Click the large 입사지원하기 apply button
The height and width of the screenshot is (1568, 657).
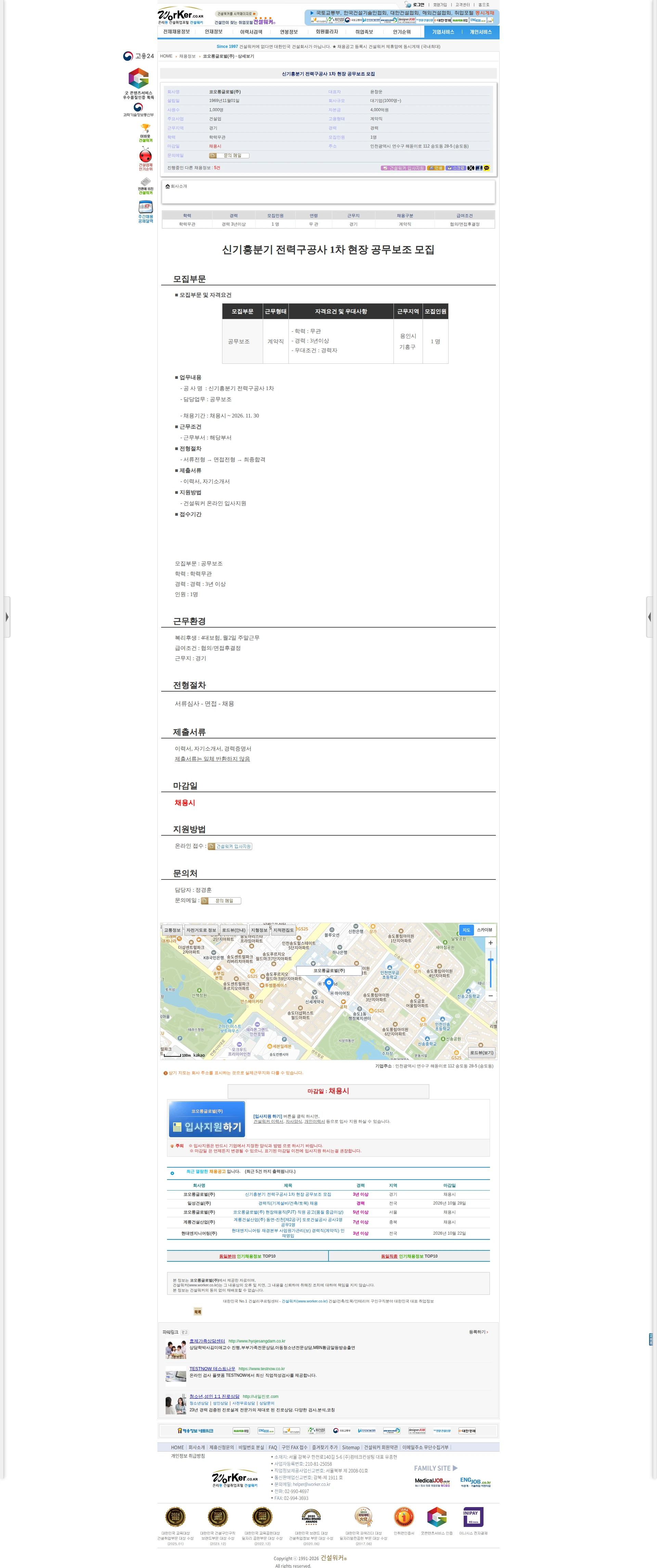(x=206, y=1119)
